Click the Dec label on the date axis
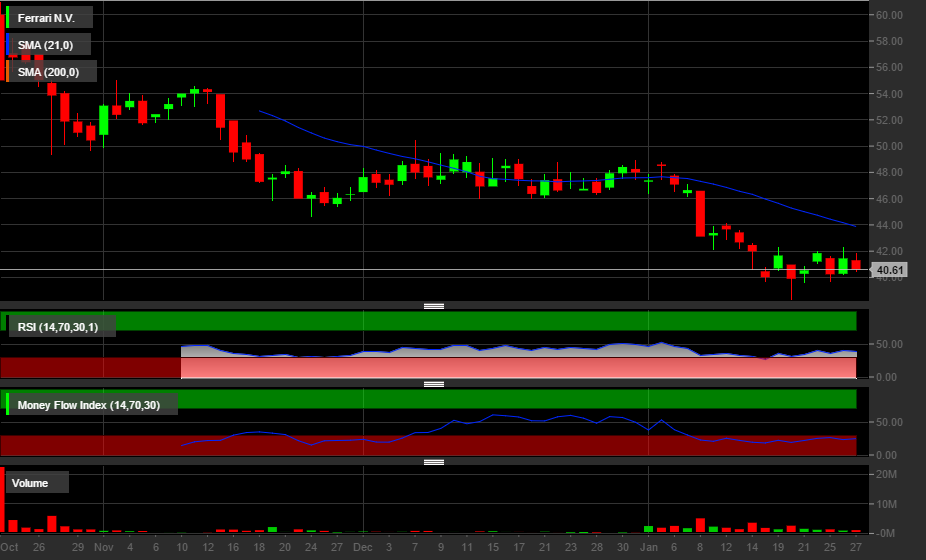926x560 pixels. (363, 547)
